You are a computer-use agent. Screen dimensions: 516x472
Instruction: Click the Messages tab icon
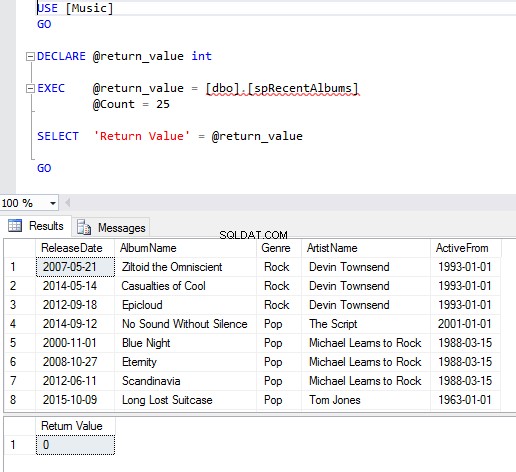(x=84, y=227)
